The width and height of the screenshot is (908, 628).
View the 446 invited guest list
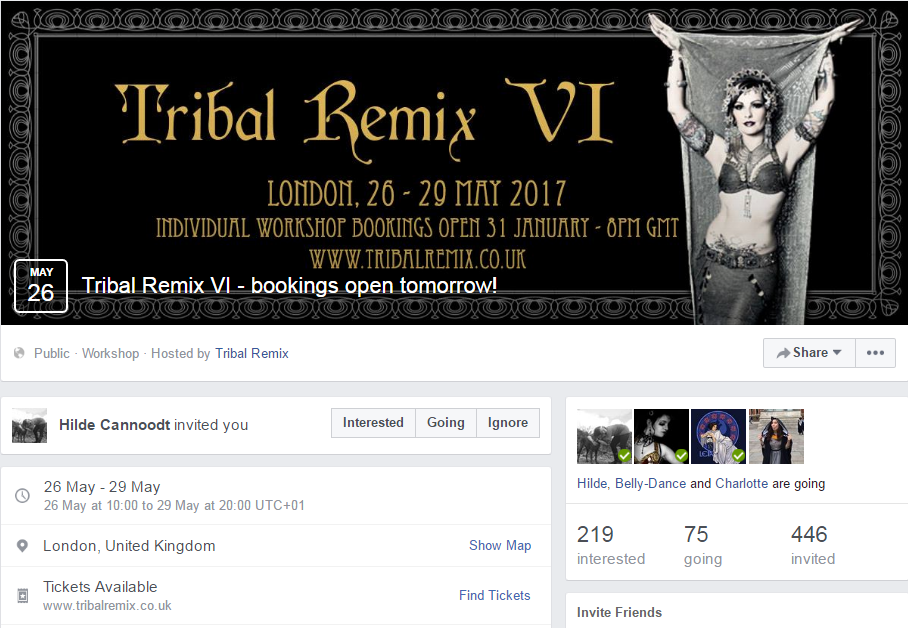tap(813, 545)
